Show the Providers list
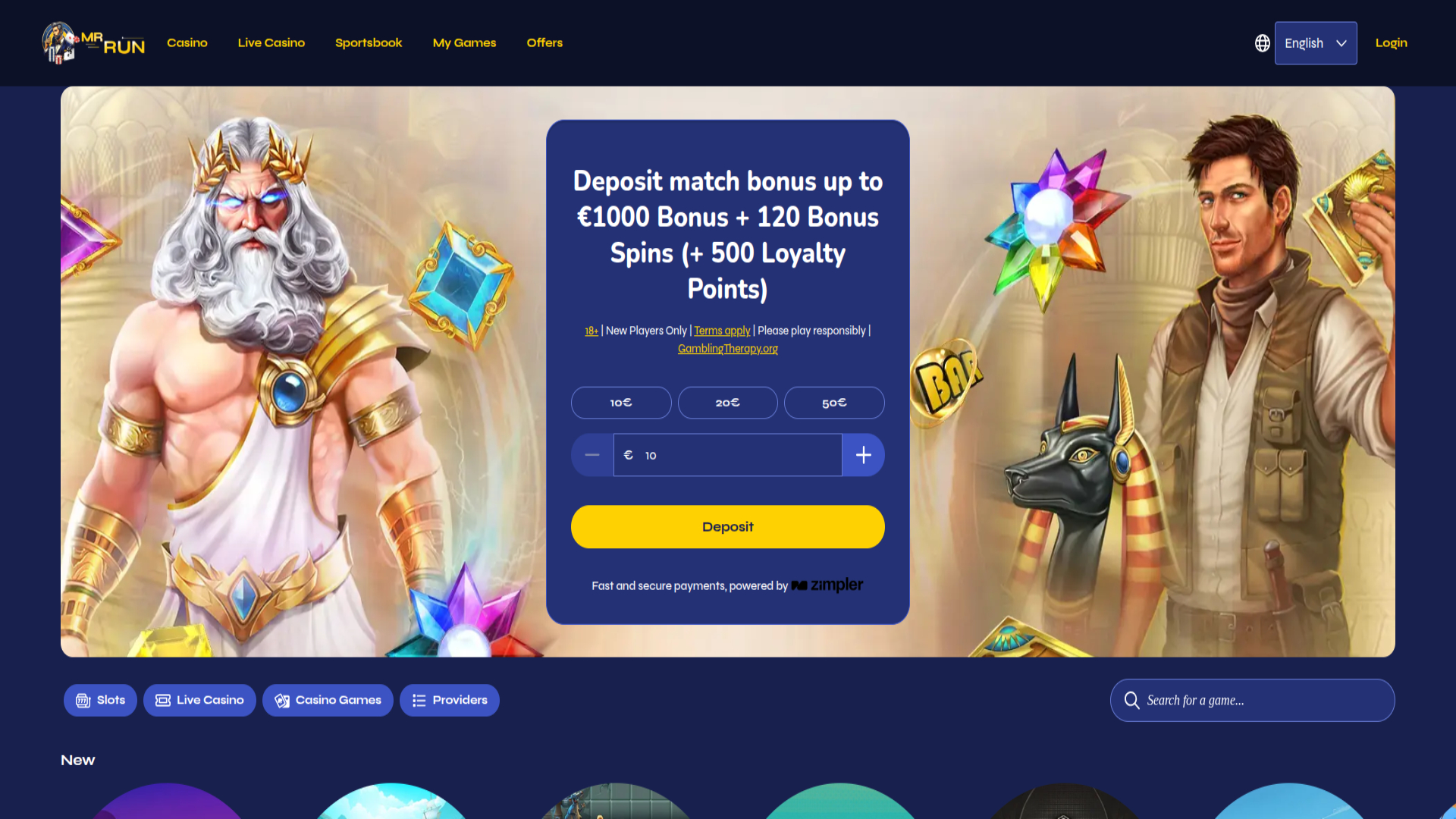Screen dimensions: 1456x819 450,700
